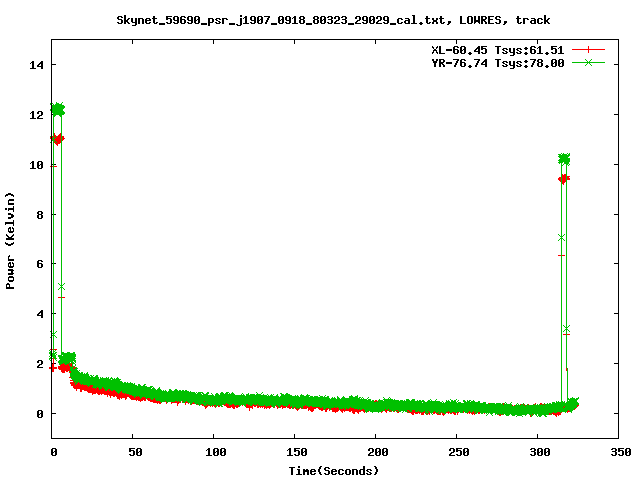Viewport: 640px width, 480px height.
Task: Click the y-axis tick label 6
Action: [x=40, y=264]
